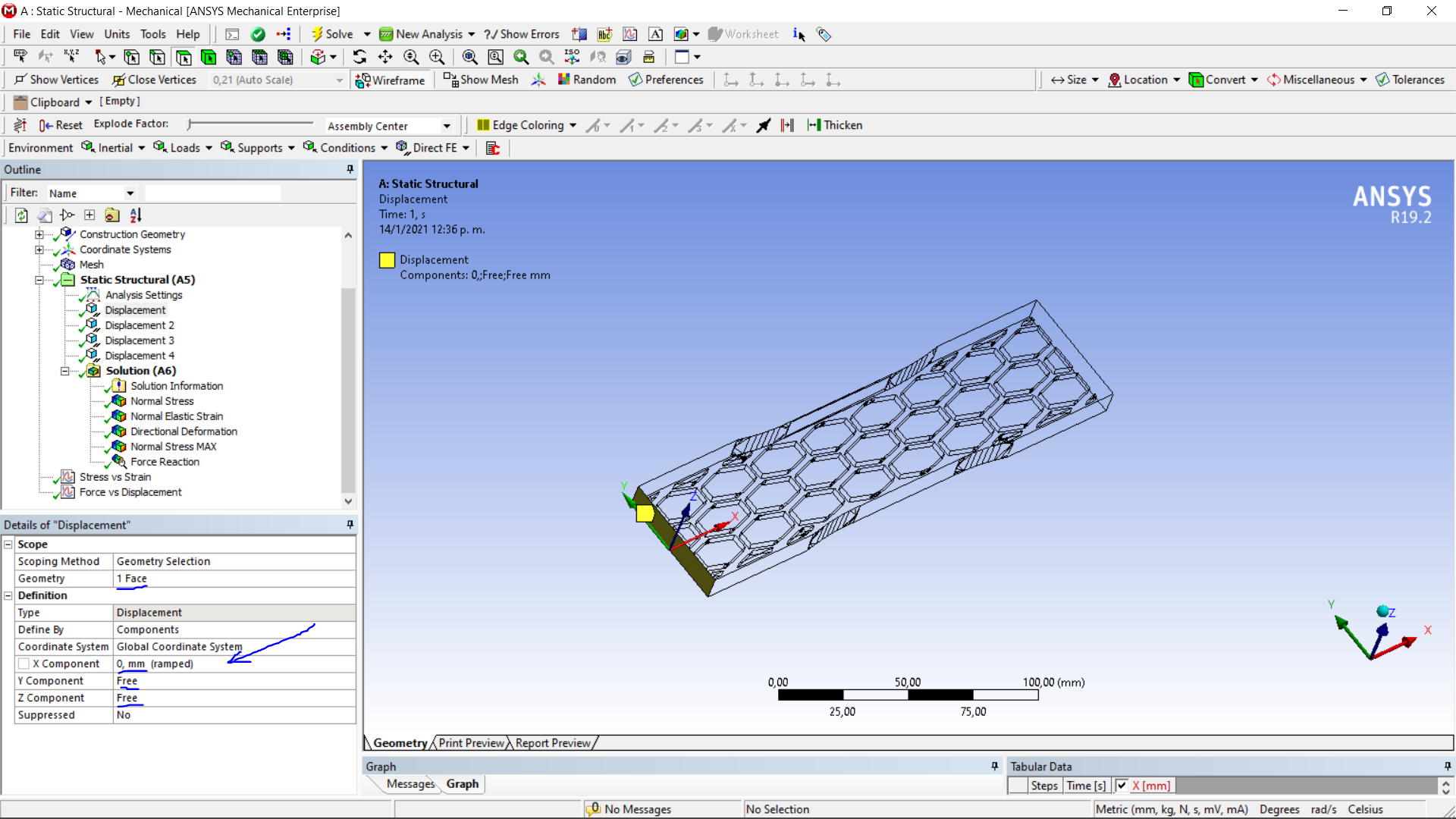Open the Tools menu
The image size is (1456, 819).
tap(152, 34)
